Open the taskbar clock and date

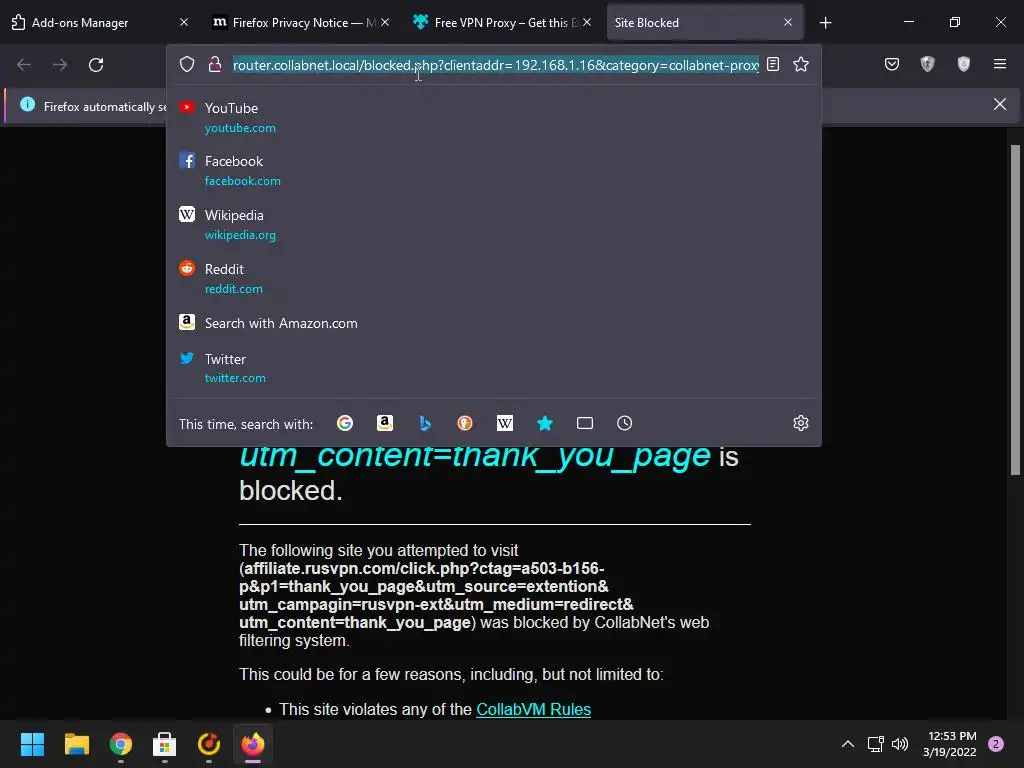click(x=950, y=744)
